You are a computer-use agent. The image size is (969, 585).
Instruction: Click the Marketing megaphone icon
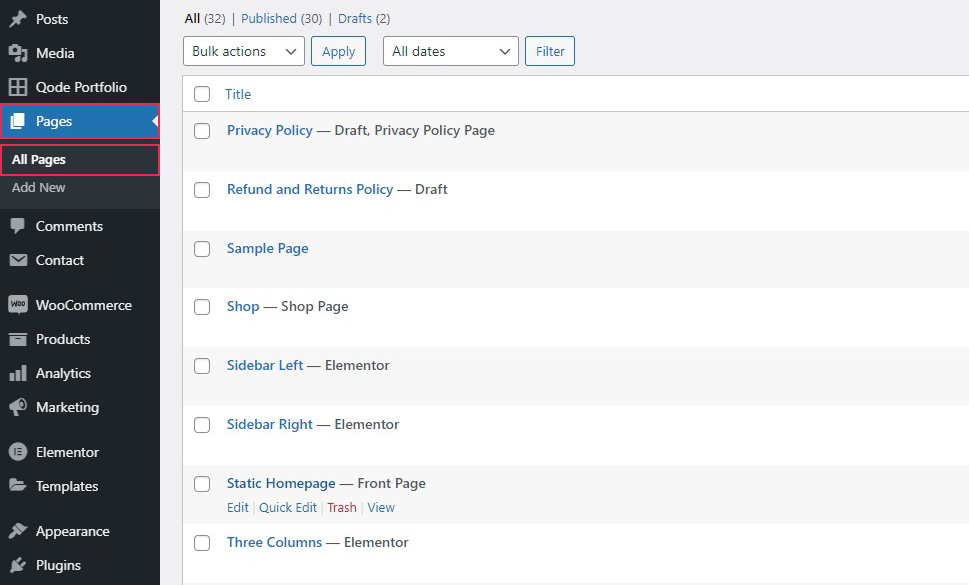(x=18, y=407)
